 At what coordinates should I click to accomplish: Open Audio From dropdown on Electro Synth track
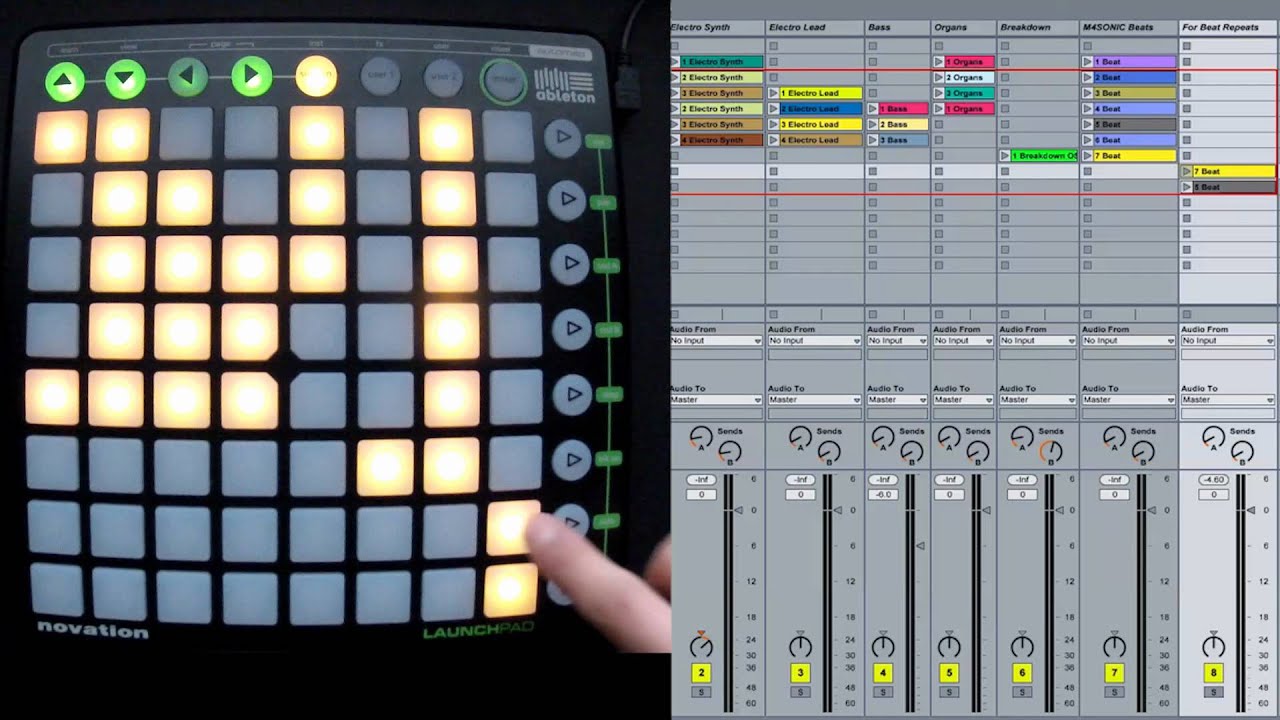click(716, 341)
